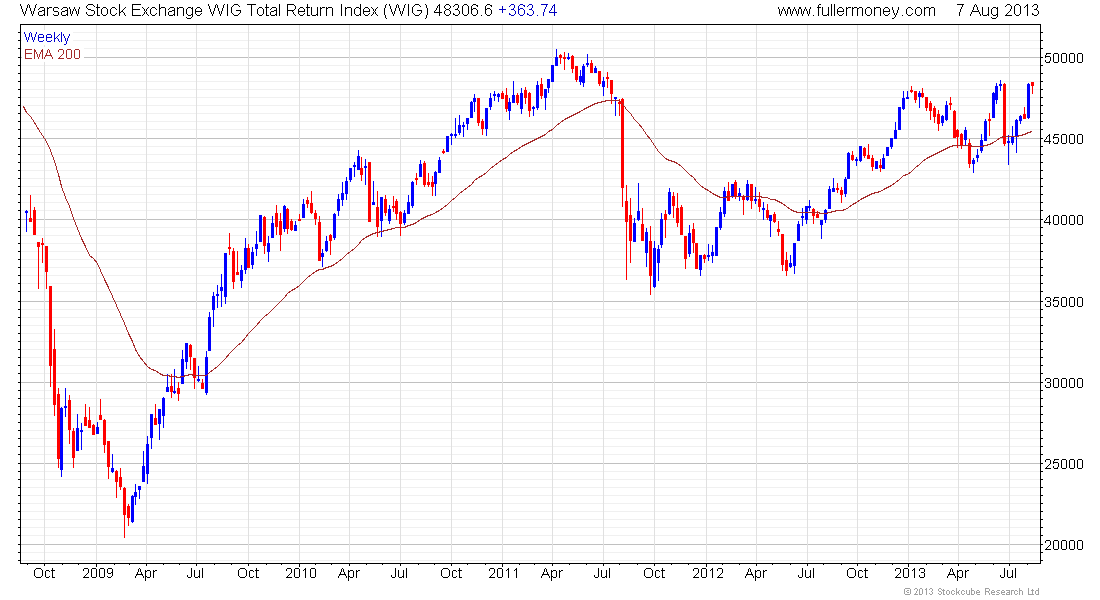Viewport: 1100px width, 600px height.
Task: Select the 'Weekly' interval label
Action: click(47, 38)
